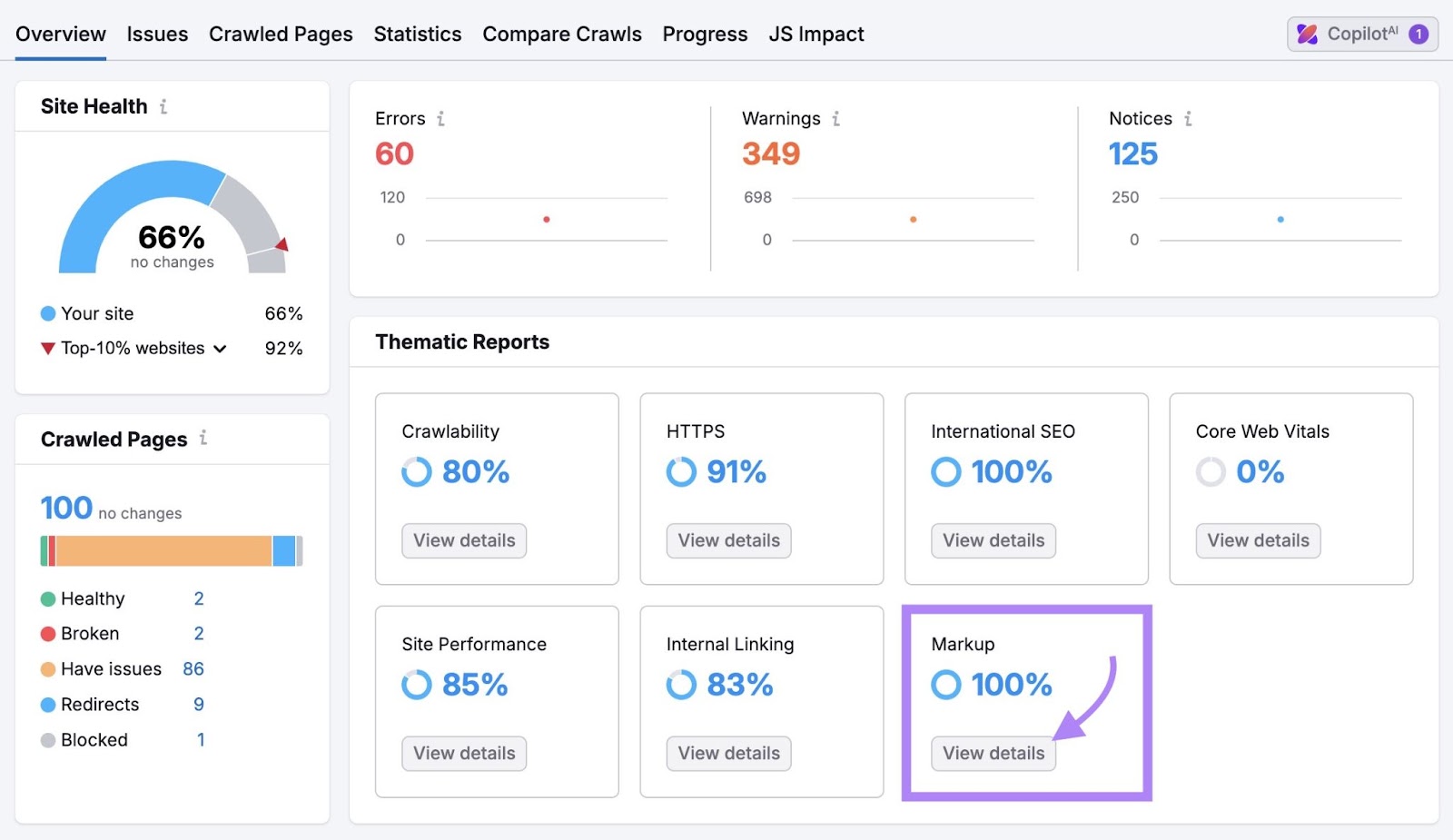Click the Core Web Vitals donut chart

[1211, 471]
